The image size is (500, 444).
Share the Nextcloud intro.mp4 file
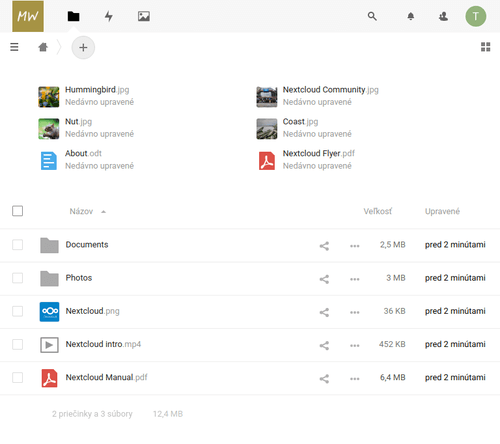point(324,345)
